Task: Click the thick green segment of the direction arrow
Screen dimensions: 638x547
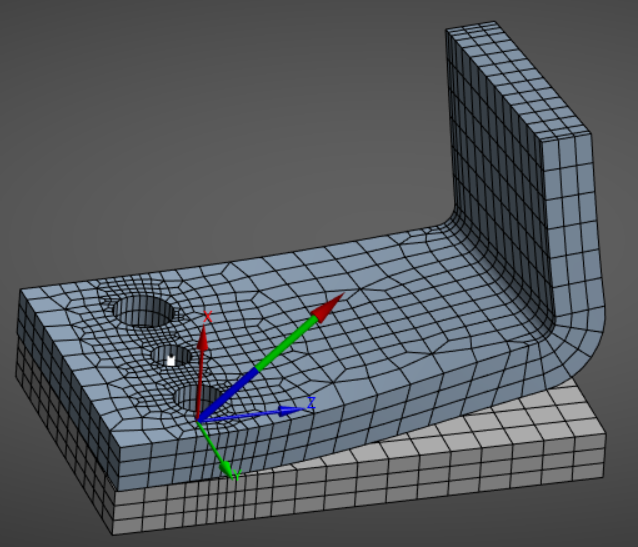Action: pyautogui.click(x=287, y=344)
